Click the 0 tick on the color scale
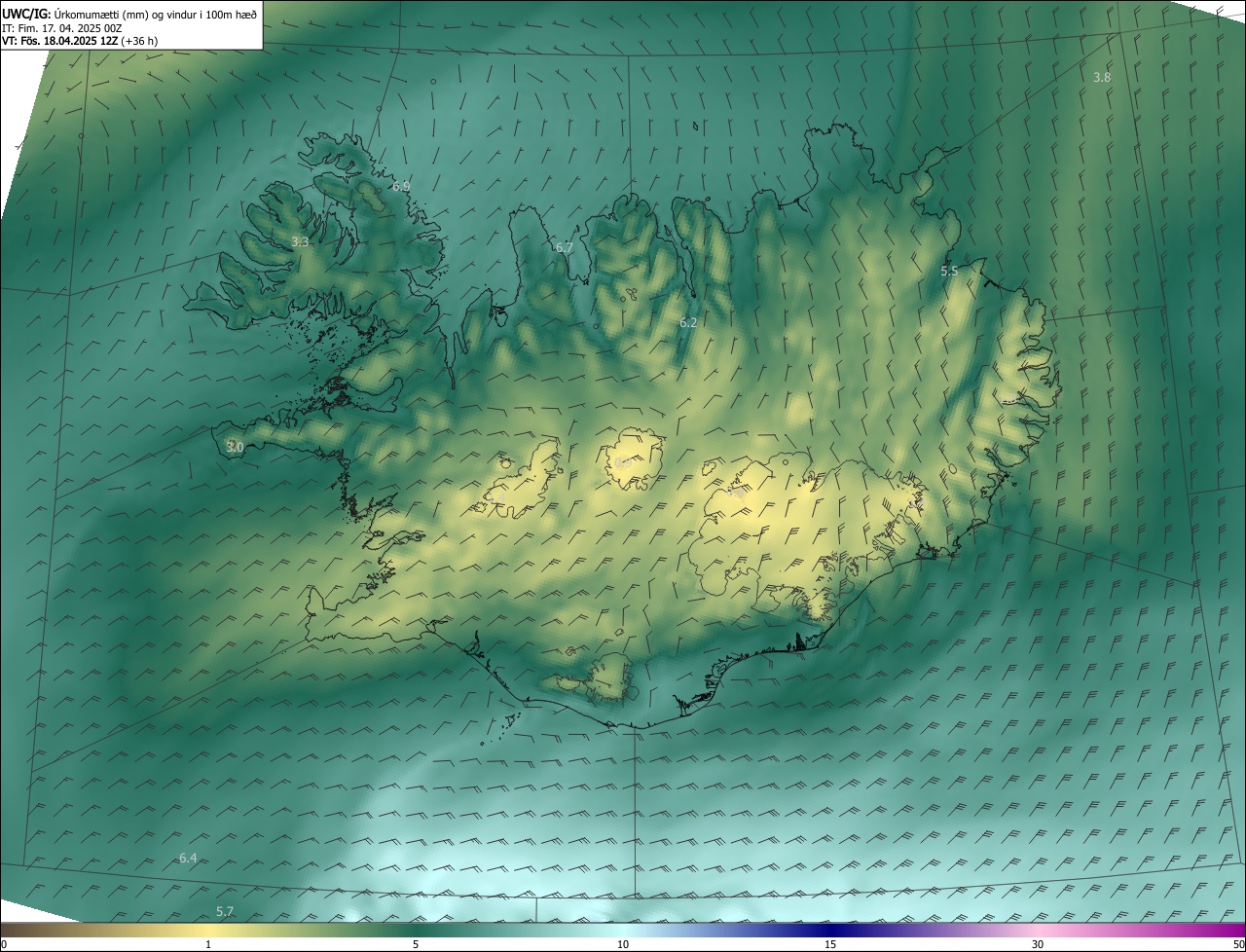1246x952 pixels. point(4,944)
